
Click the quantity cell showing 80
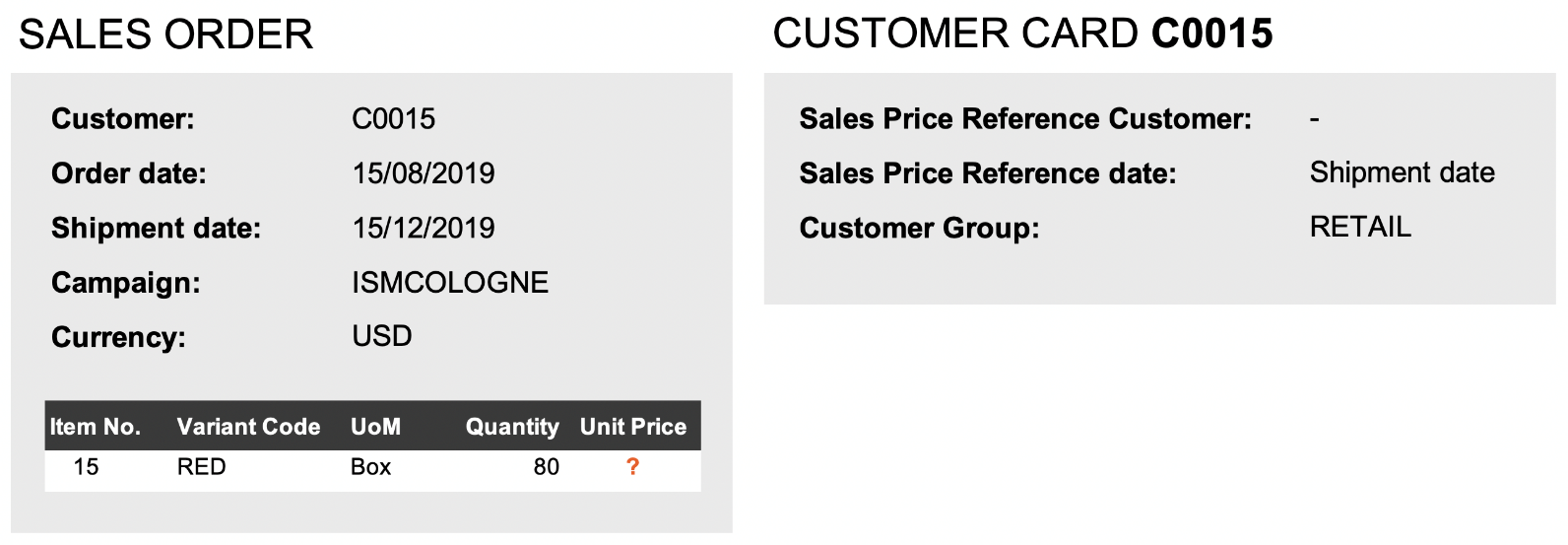tap(547, 467)
